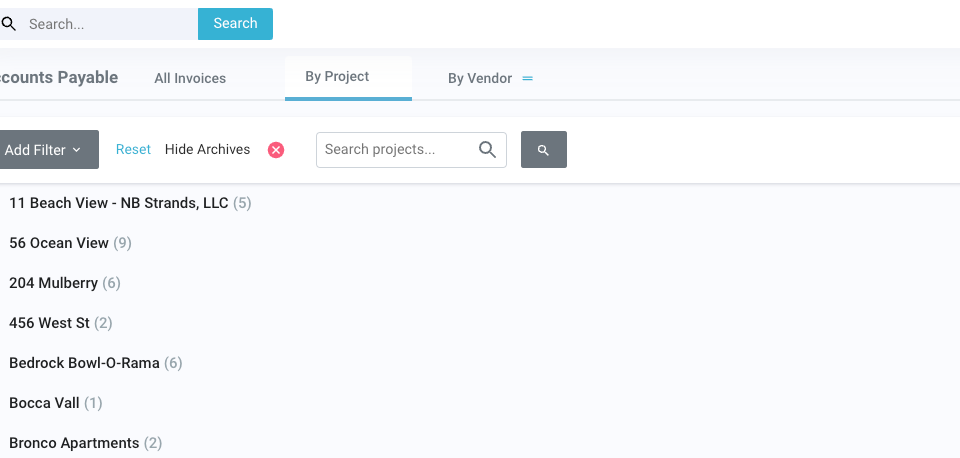
Task: Click into the Search projects field
Action: (x=395, y=150)
